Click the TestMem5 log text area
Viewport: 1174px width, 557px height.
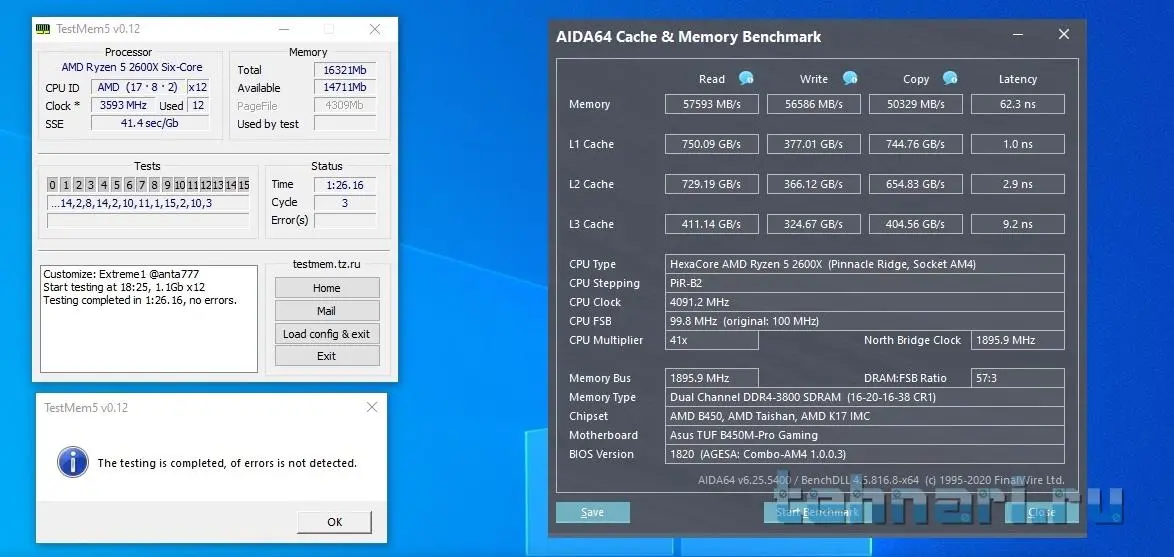pos(148,319)
